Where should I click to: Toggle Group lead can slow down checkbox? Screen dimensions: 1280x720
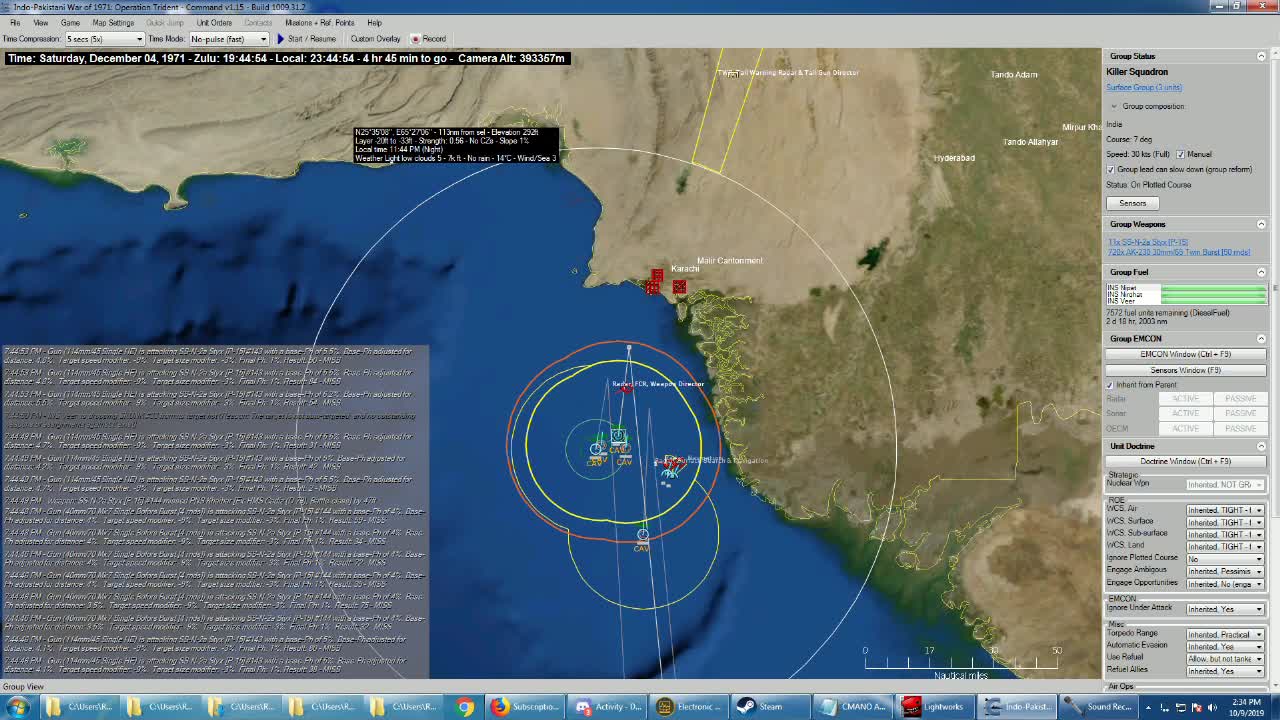click(x=1111, y=169)
